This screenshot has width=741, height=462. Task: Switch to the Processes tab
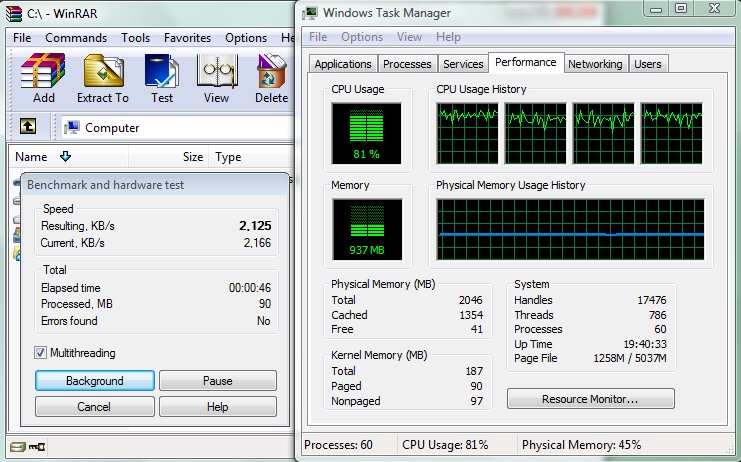tap(407, 64)
